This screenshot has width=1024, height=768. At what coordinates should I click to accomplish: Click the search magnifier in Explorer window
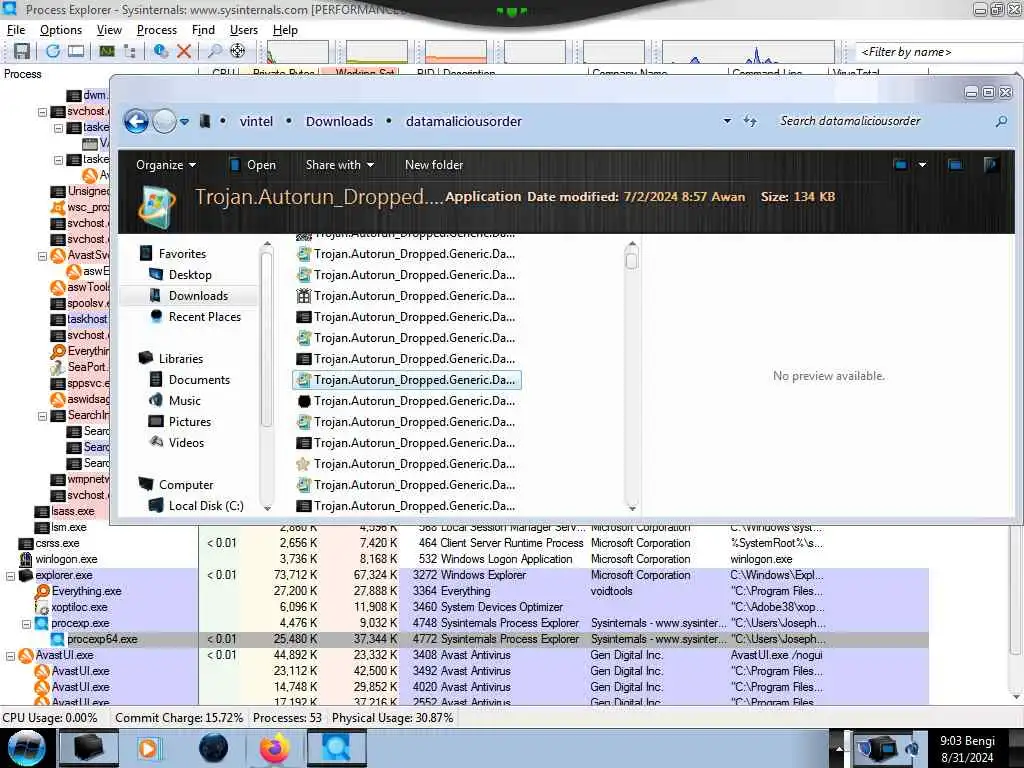(x=1001, y=121)
